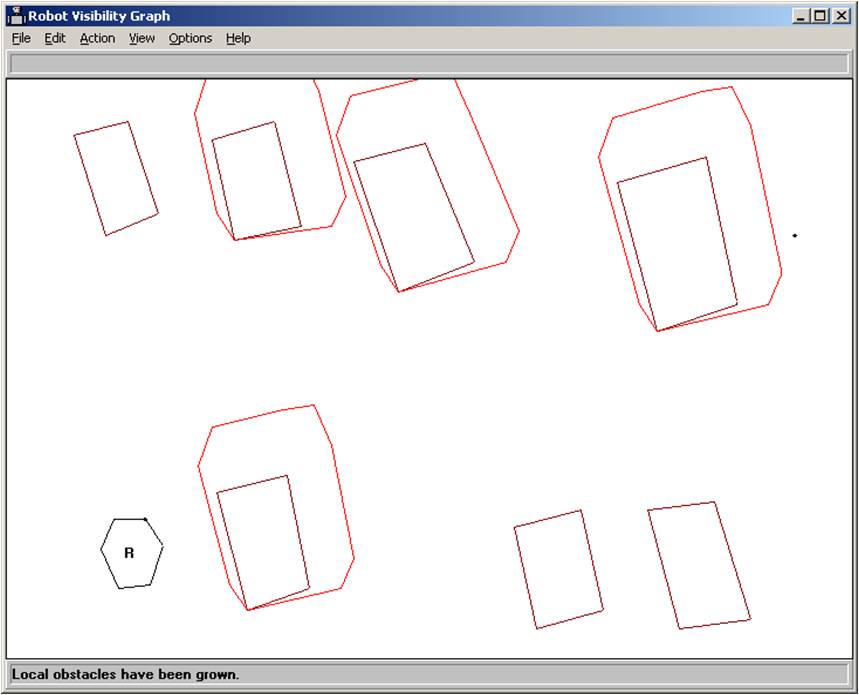859x695 pixels.
Task: Click the goal point dot at right
Action: coord(794,236)
